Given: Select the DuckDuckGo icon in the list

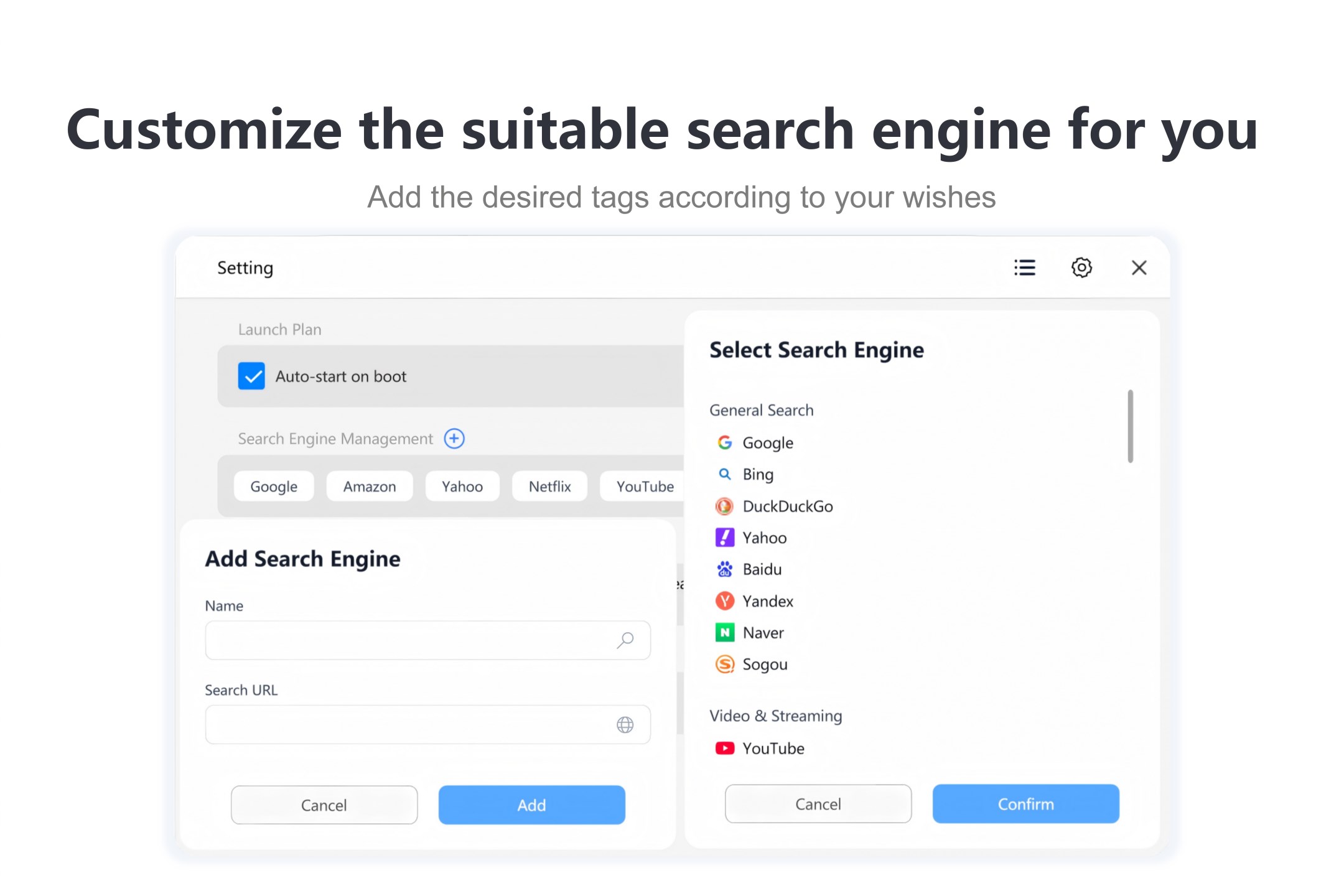Looking at the screenshot, I should pos(724,506).
